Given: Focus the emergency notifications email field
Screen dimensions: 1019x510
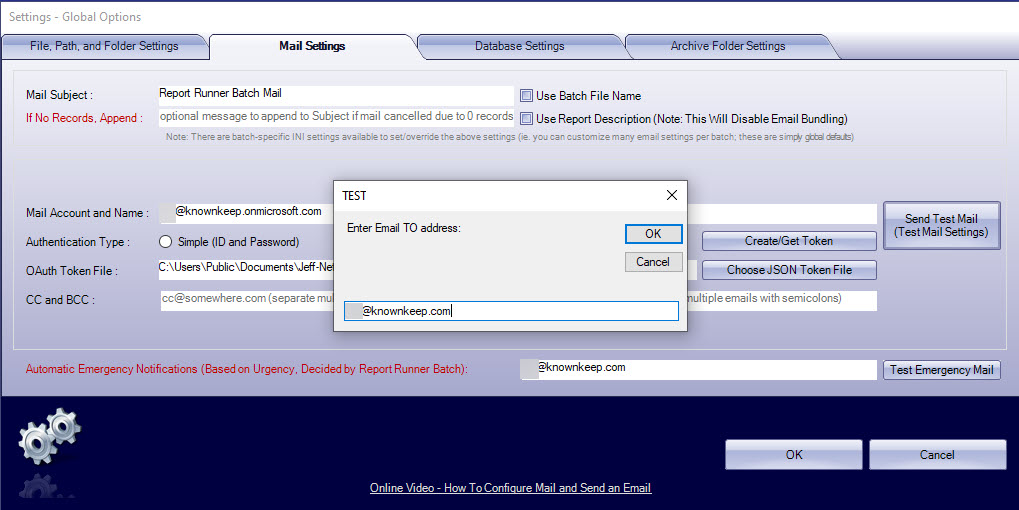Looking at the screenshot, I should pyautogui.click(x=698, y=369).
